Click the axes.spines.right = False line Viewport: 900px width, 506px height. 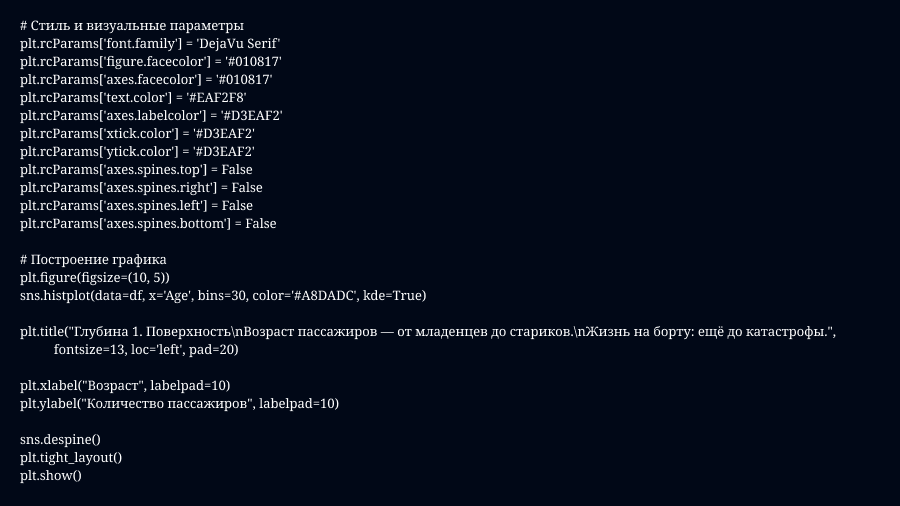tap(141, 187)
